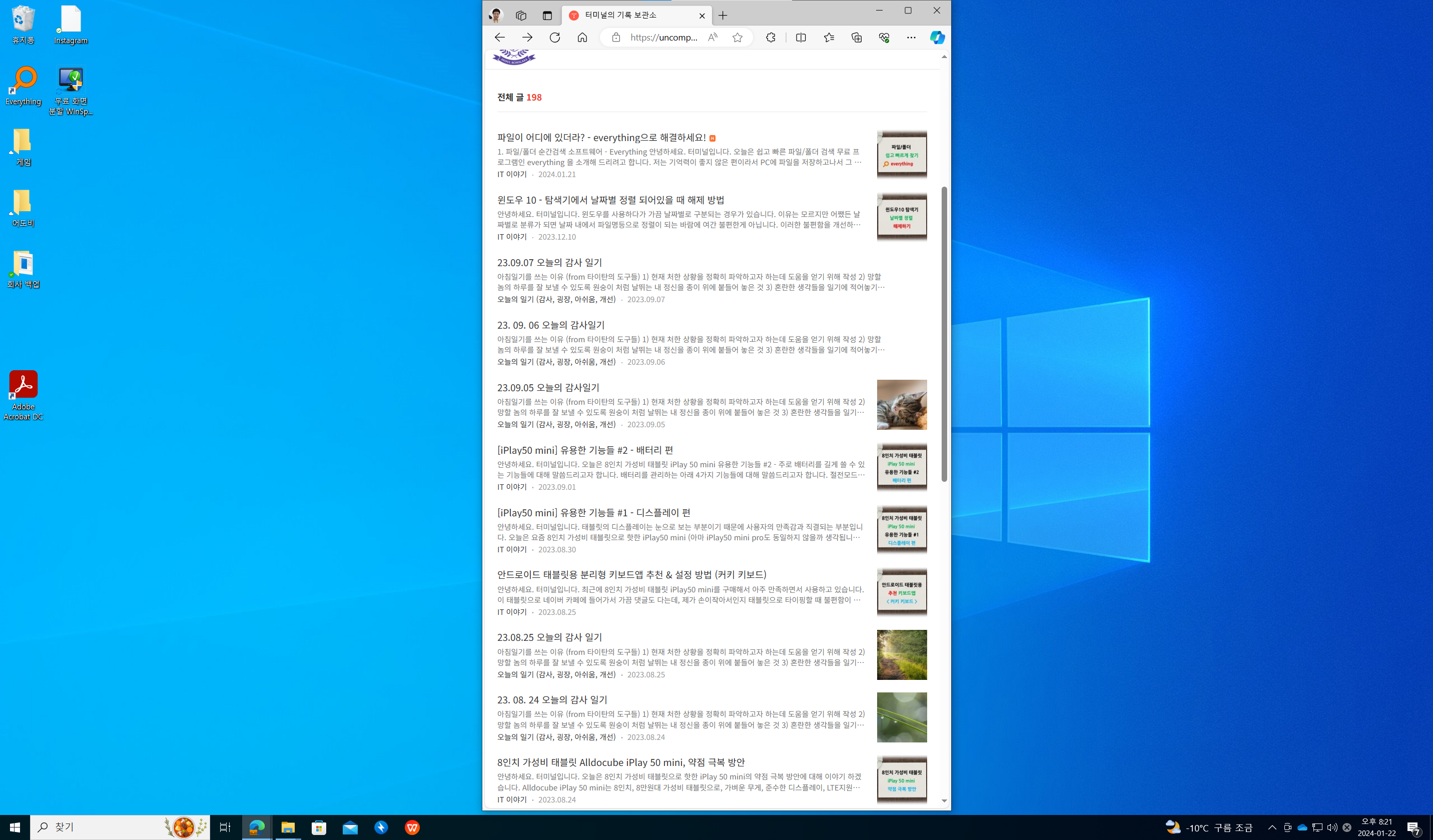Click the page vertical scrollbar thumb

click(944, 334)
